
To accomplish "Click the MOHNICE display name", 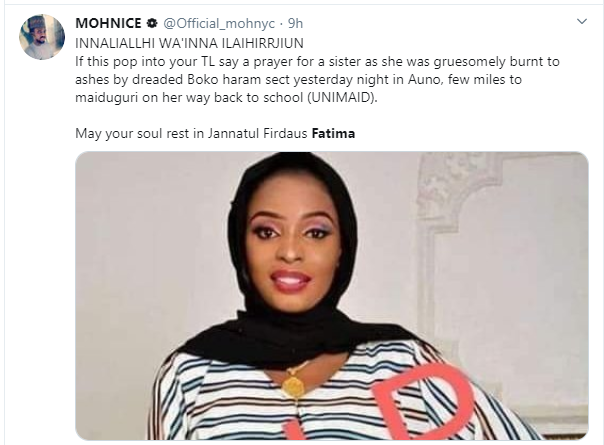I will [107, 21].
